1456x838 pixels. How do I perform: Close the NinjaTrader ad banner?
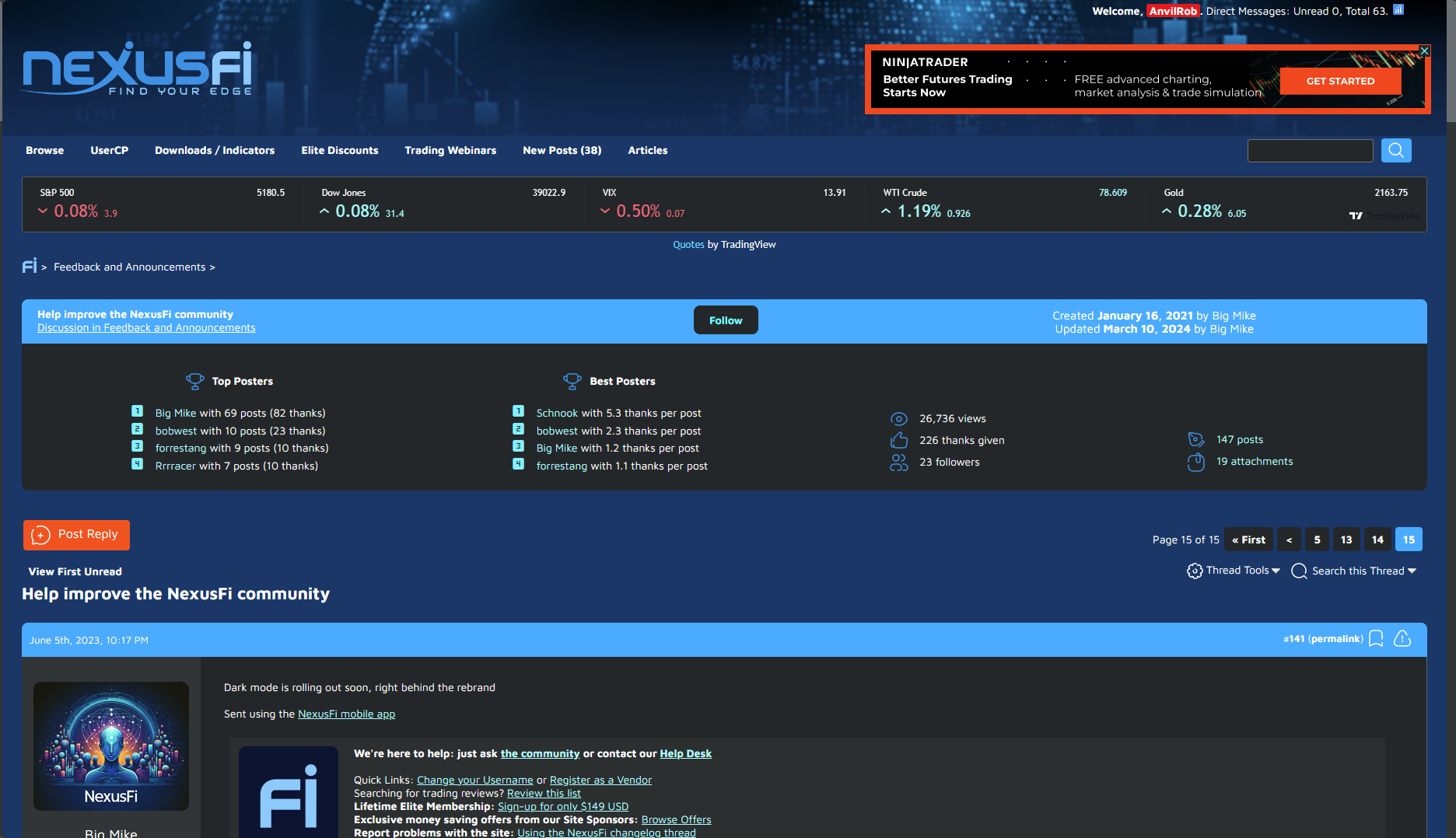pyautogui.click(x=1424, y=51)
